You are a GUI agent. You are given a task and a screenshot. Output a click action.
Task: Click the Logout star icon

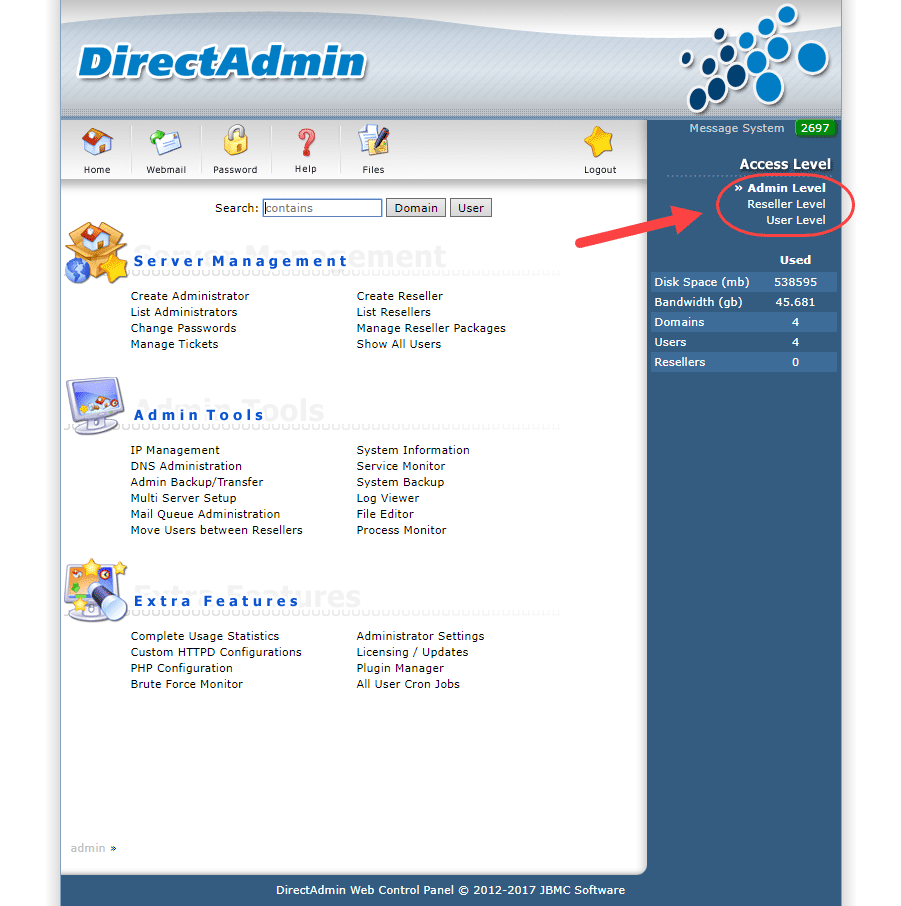[x=599, y=142]
